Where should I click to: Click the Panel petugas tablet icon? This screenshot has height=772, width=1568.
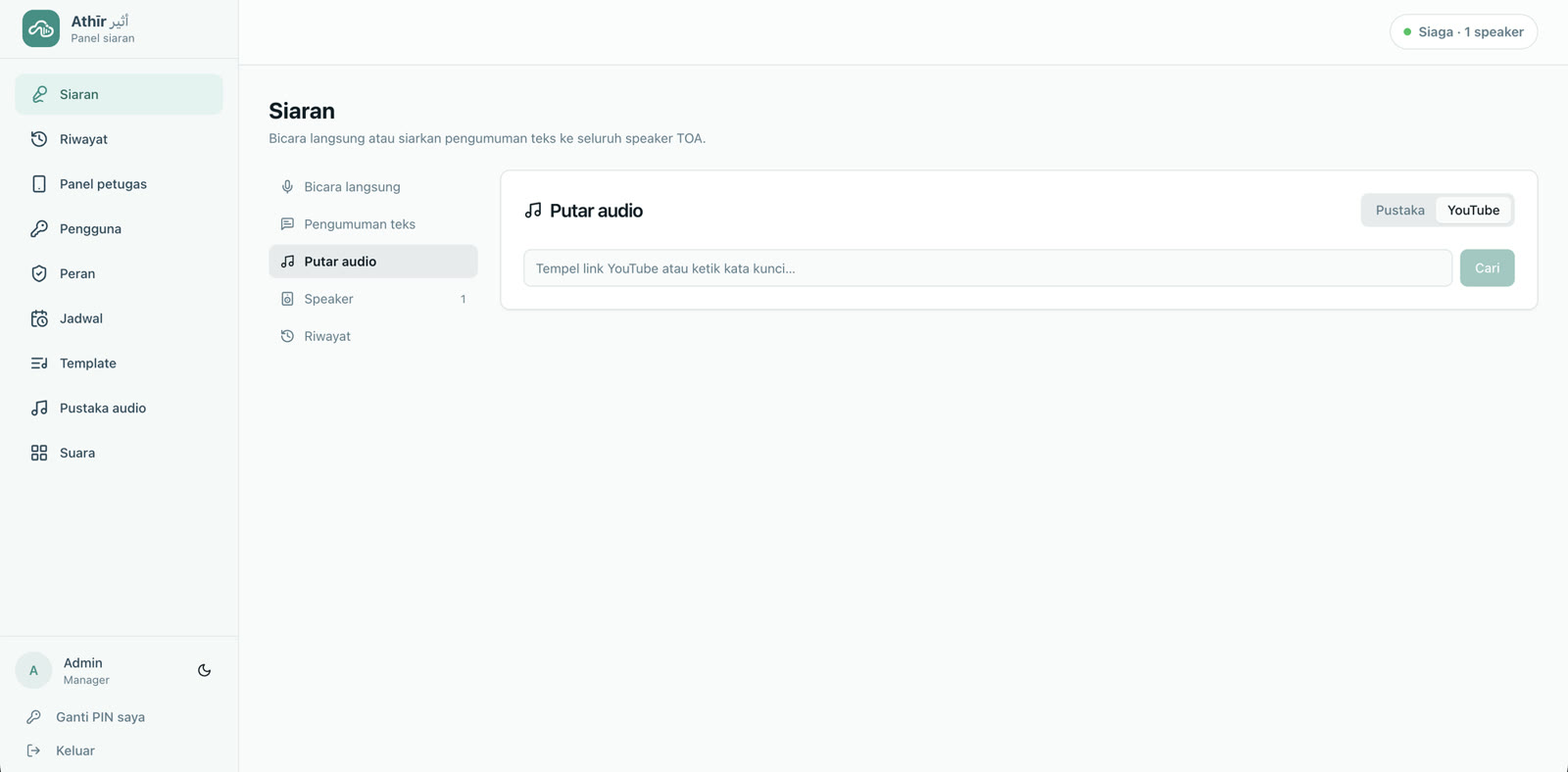[x=39, y=184]
